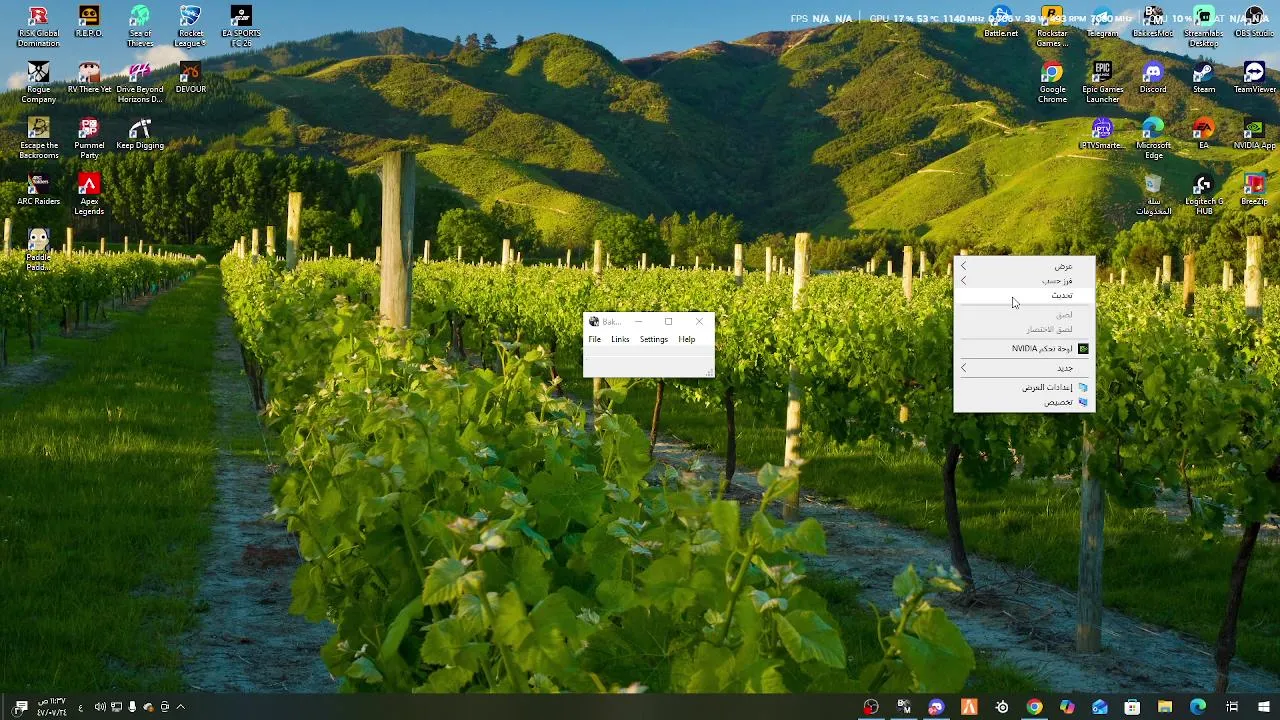Select Microsoft Edge desktop shortcut
Screen dimensions: 1280x720
1153,139
